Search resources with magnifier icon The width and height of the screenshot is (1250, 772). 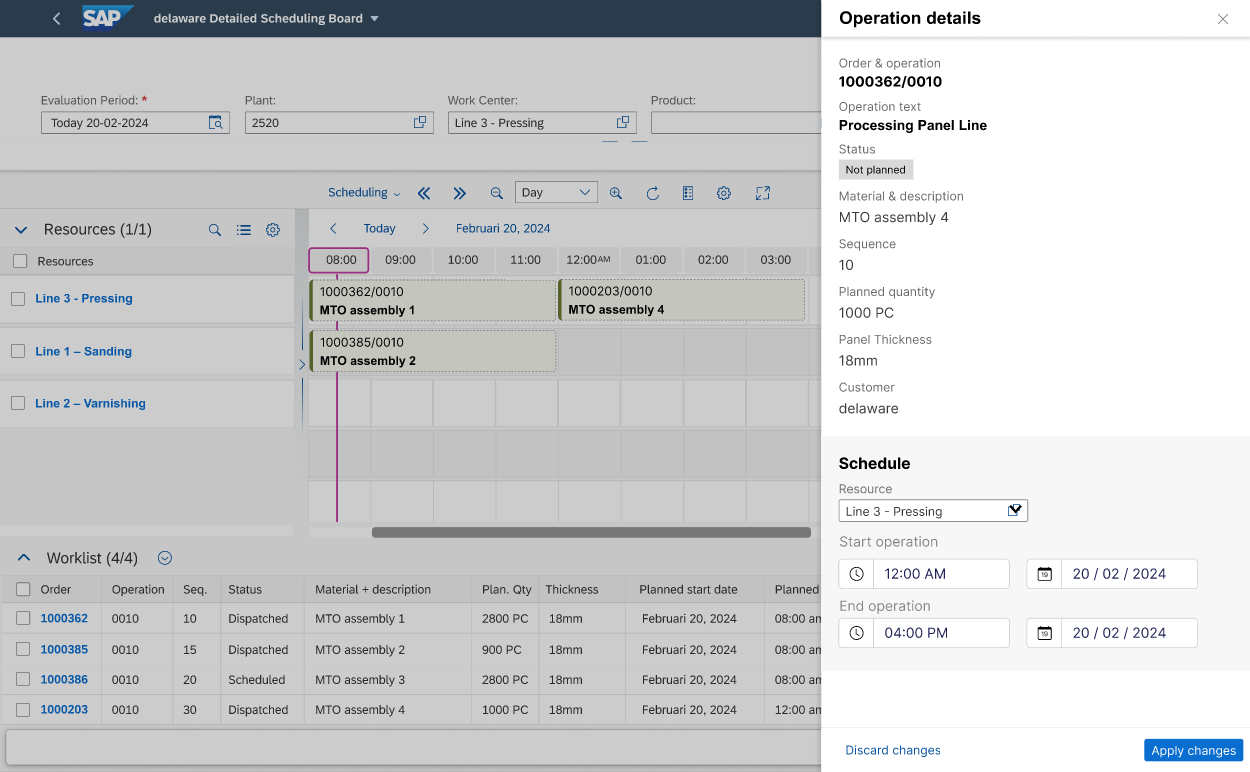tap(214, 230)
